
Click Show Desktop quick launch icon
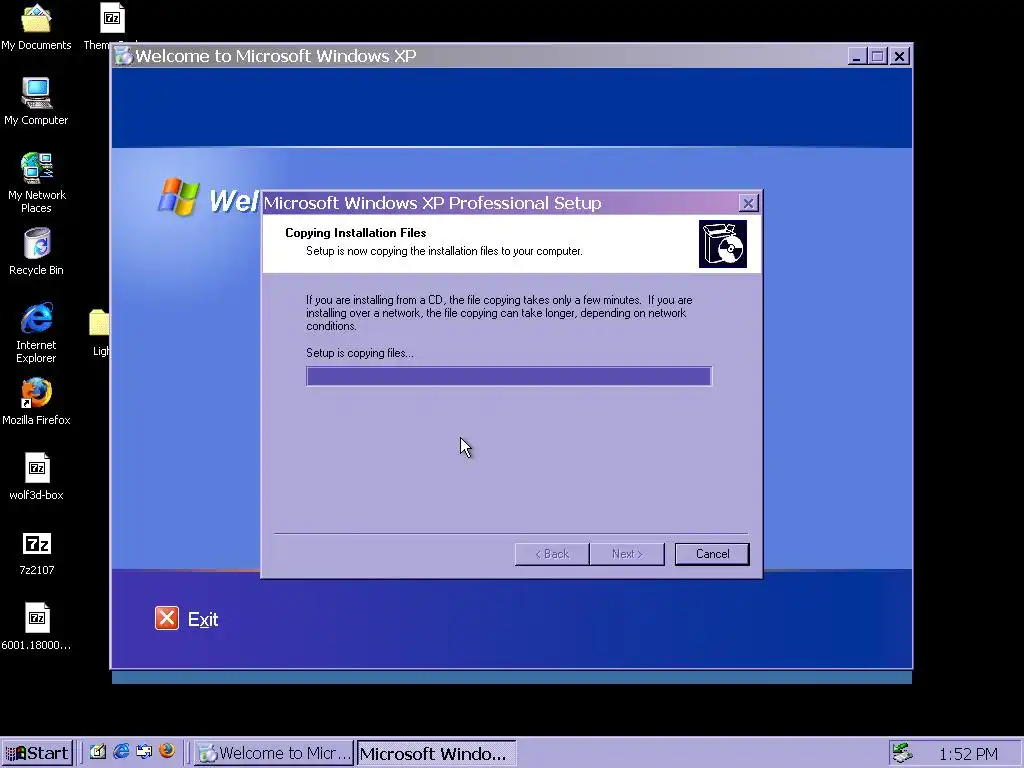click(98, 752)
